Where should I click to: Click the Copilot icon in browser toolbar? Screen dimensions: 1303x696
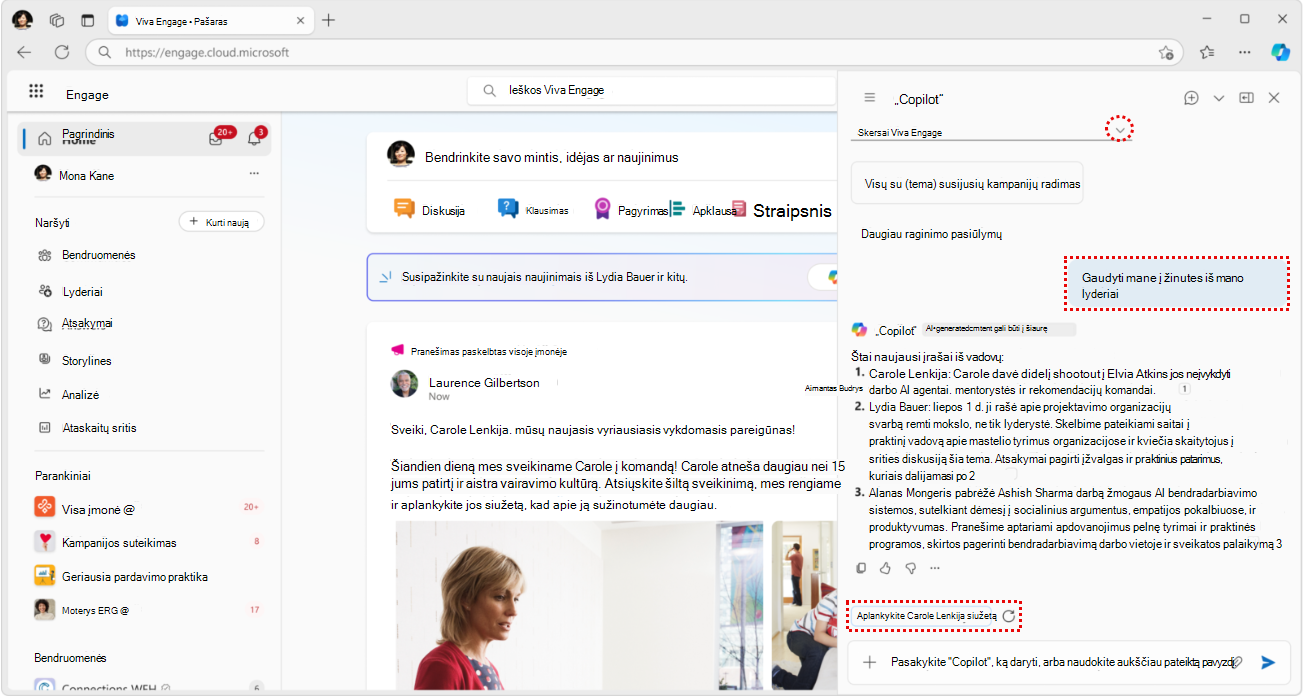point(1280,52)
